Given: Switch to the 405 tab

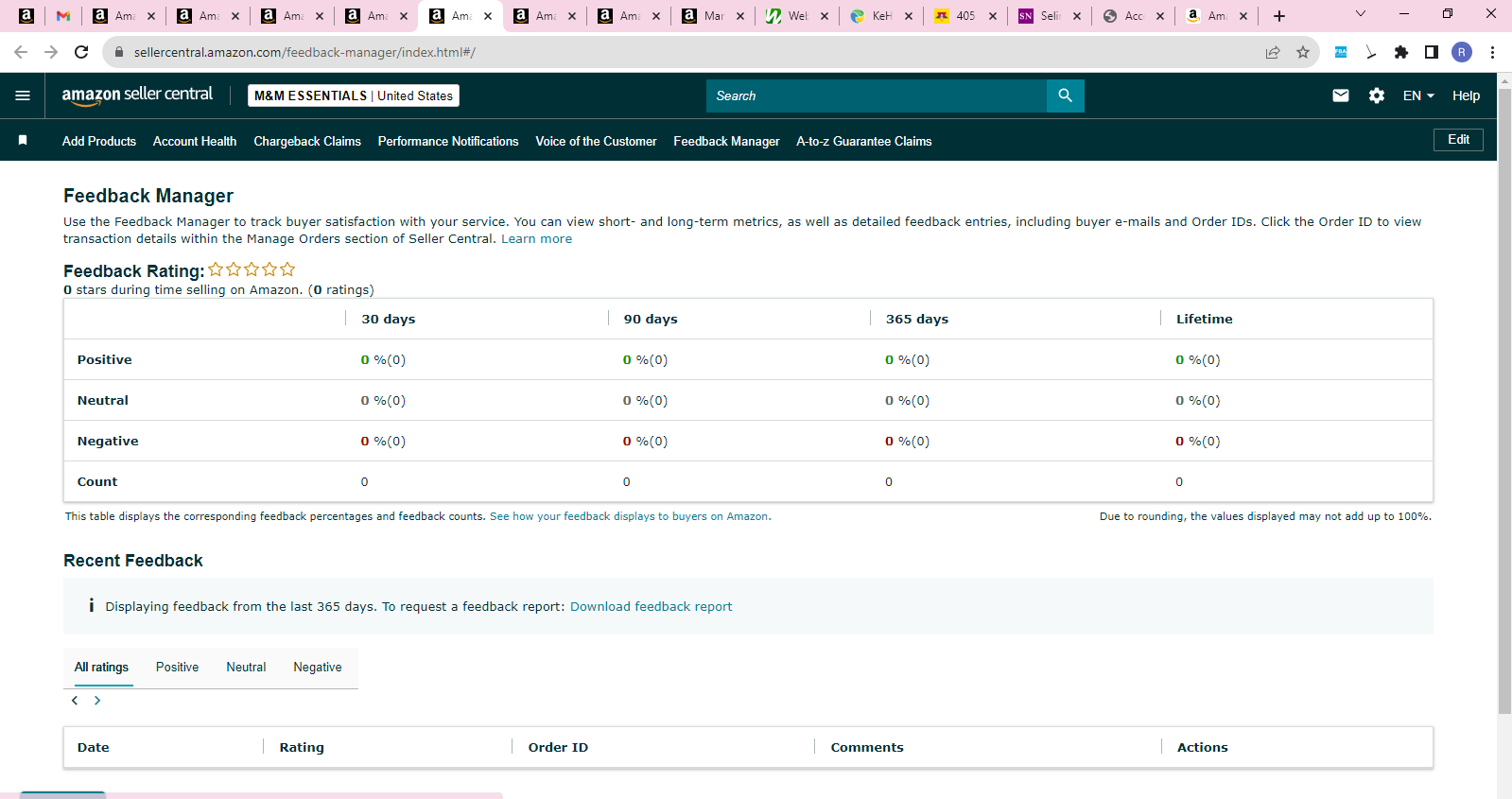Looking at the screenshot, I should click(965, 16).
